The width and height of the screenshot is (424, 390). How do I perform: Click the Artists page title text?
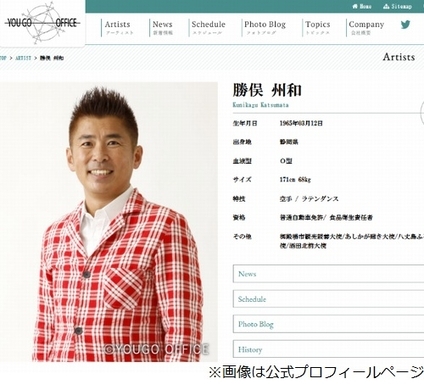[x=399, y=57]
